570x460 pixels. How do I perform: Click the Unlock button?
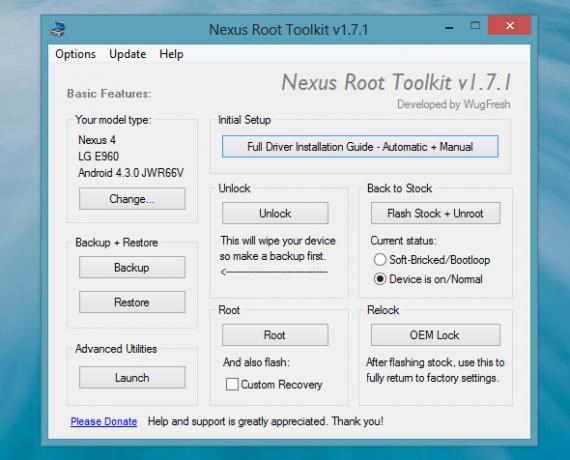pyautogui.click(x=275, y=213)
